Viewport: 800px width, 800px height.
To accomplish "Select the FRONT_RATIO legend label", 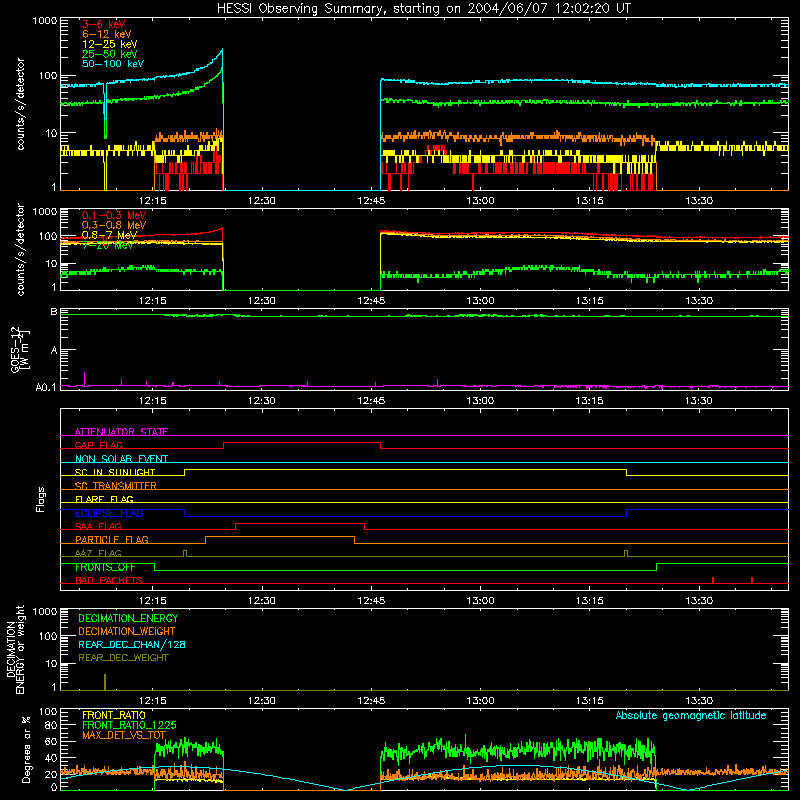I will click(114, 715).
